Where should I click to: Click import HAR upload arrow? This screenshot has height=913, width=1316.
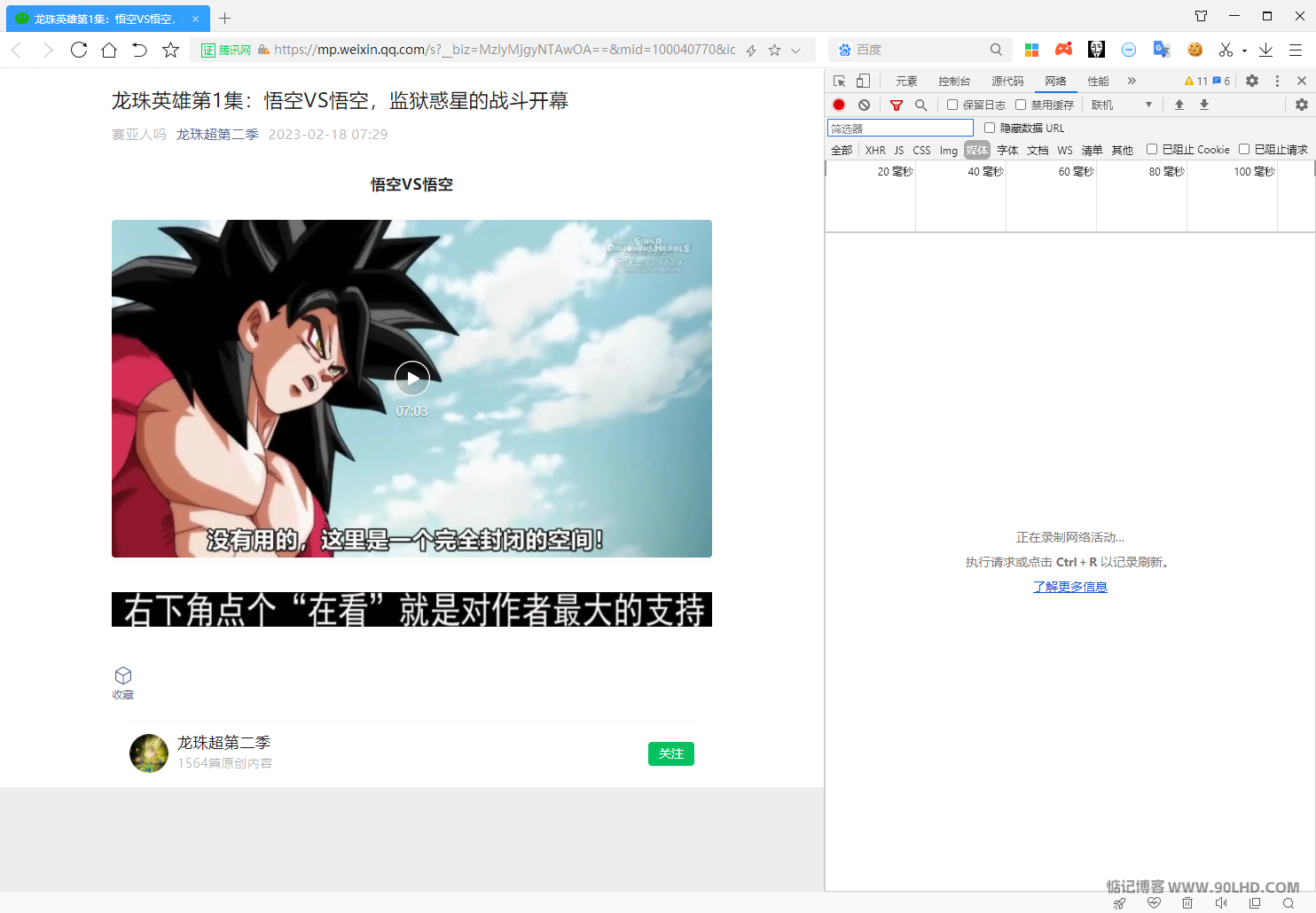[1179, 105]
